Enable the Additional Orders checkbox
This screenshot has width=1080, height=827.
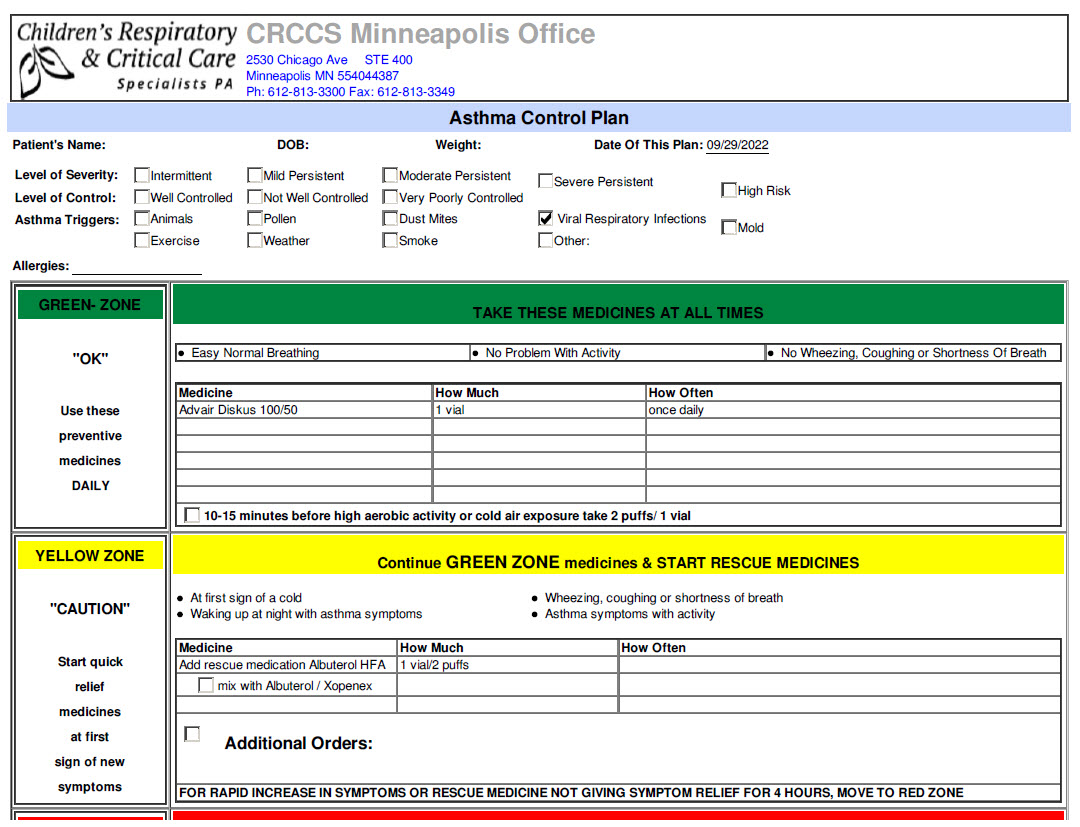click(x=192, y=734)
